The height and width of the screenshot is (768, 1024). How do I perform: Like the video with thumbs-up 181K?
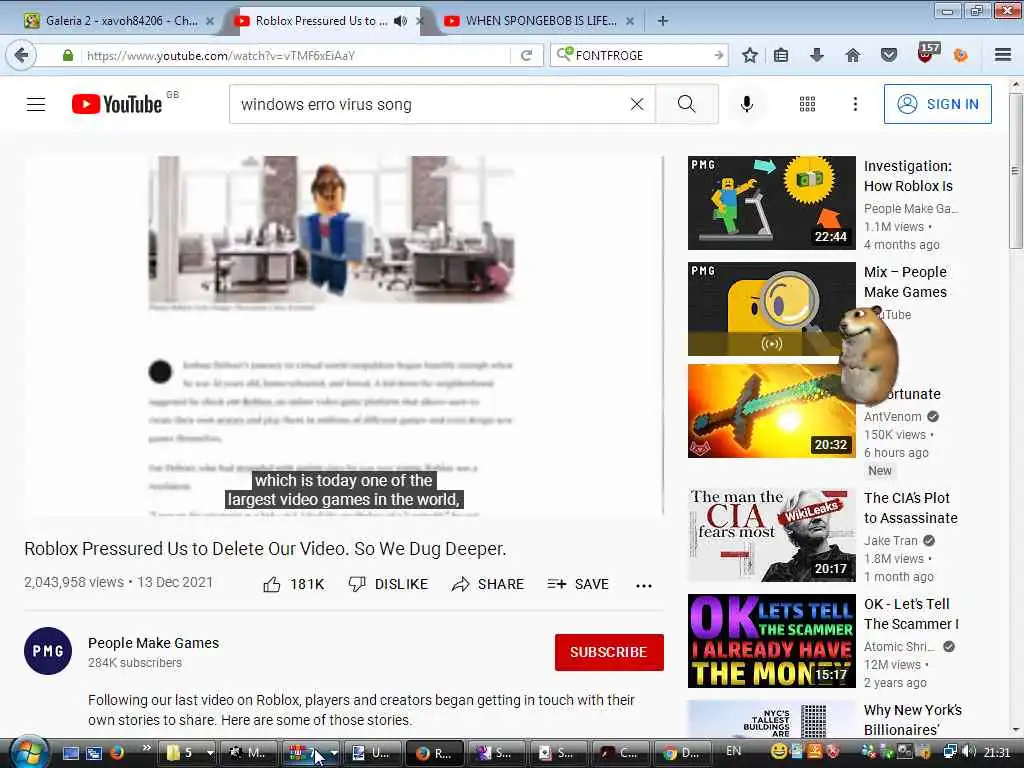[294, 584]
